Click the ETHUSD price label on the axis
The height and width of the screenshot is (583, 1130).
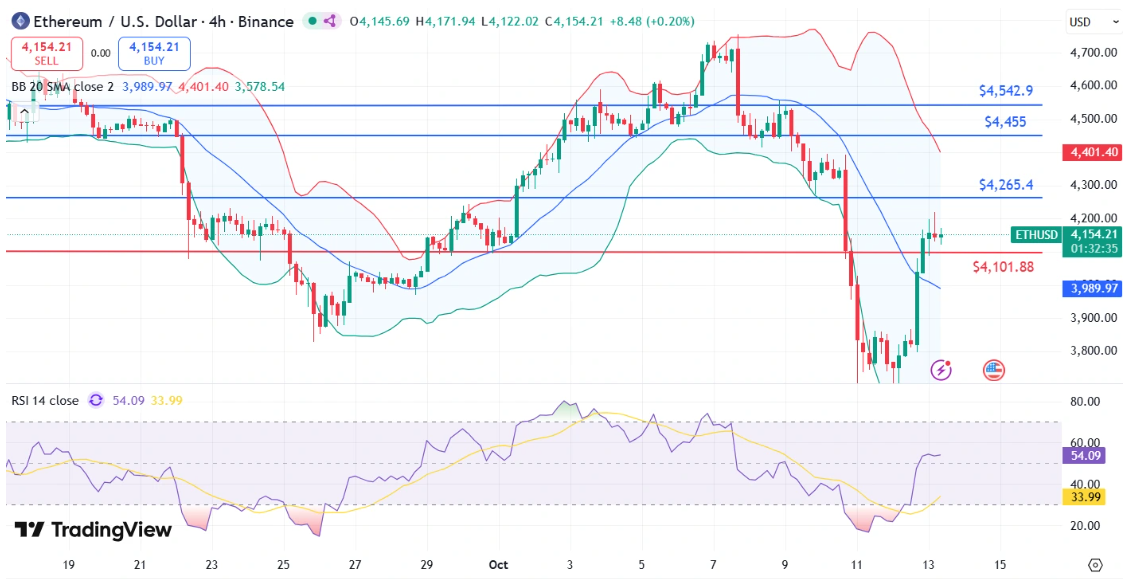coord(1035,235)
